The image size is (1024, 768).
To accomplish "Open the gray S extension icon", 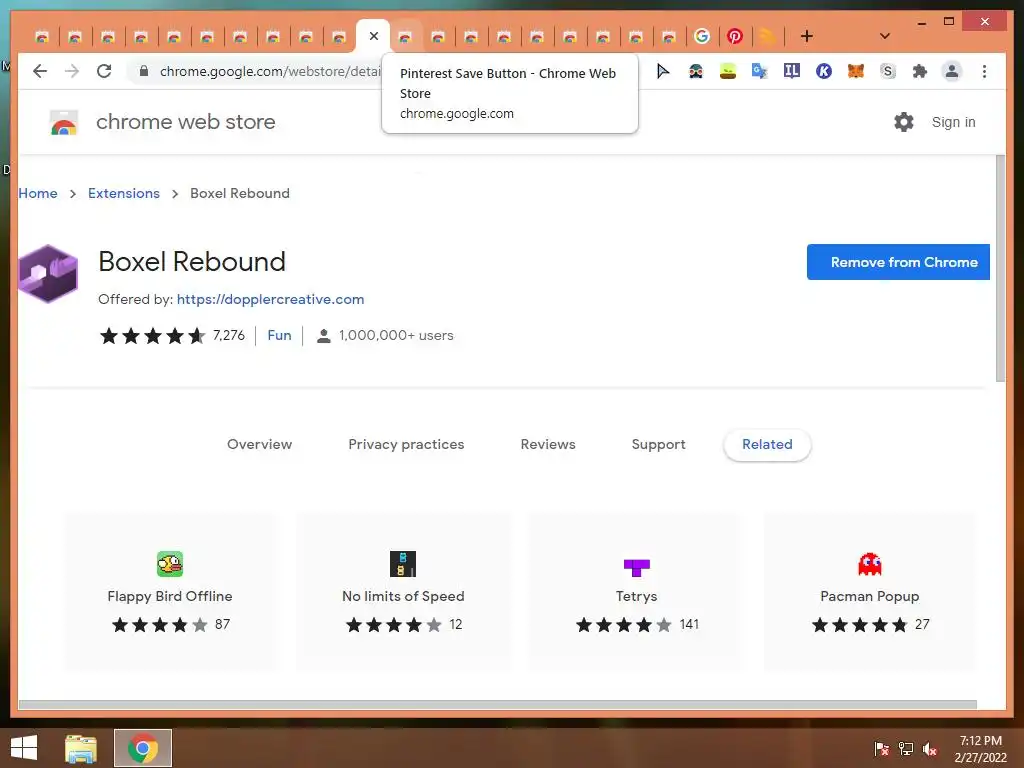I will 888,71.
